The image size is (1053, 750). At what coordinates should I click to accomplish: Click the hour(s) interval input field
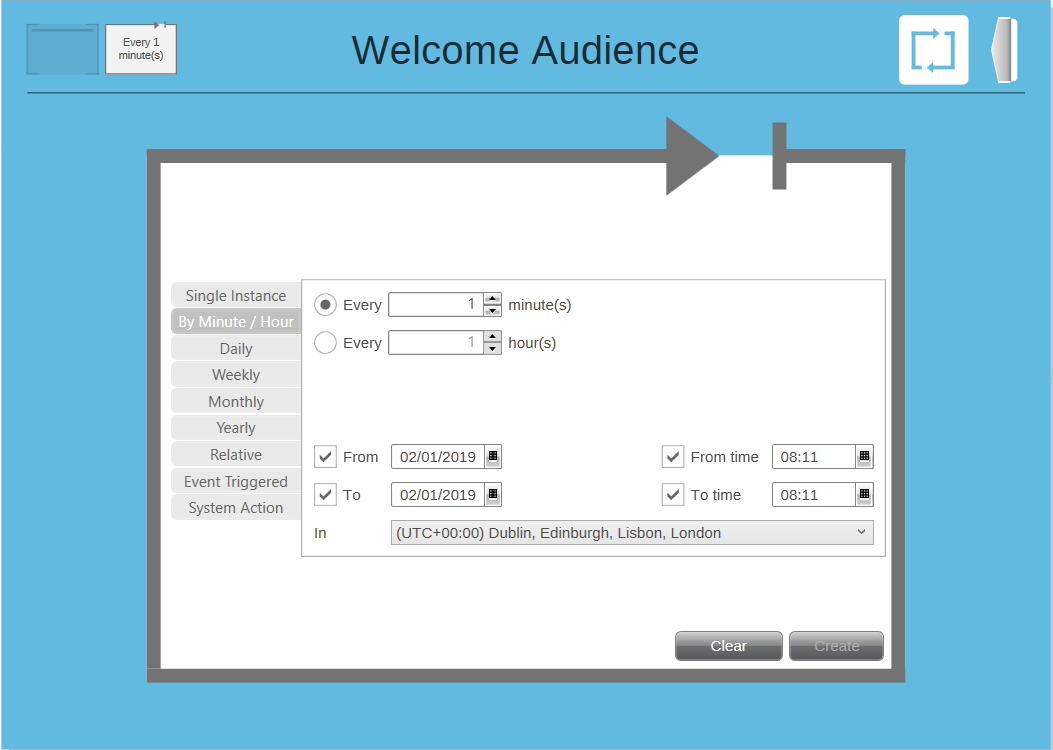coord(437,343)
